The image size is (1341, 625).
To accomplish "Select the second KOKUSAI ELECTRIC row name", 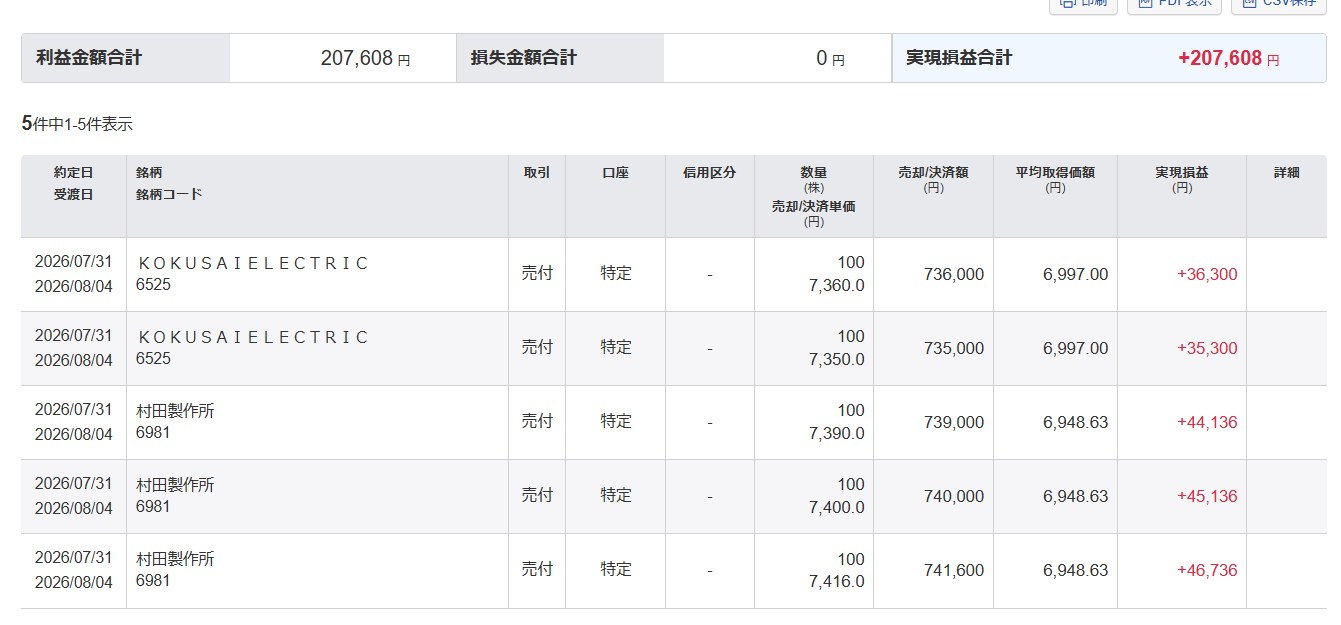I will coord(253,337).
